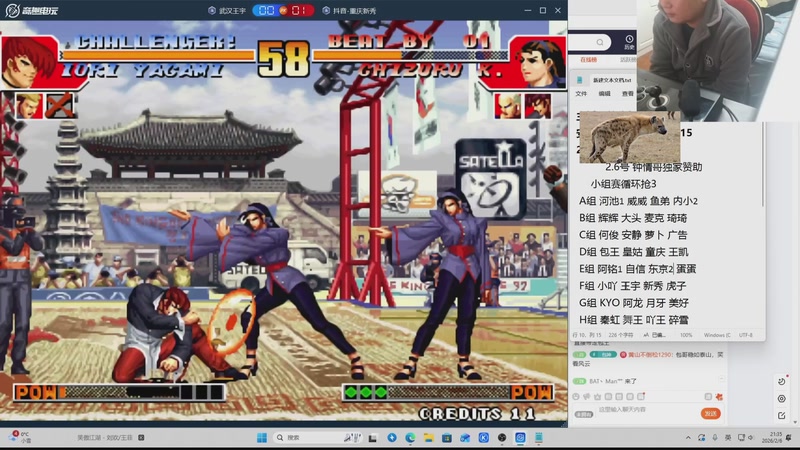Viewport: 800px width, 450px height.
Task: Click the orange maple leaf icon in chat toolbar
Action: click(x=719, y=396)
